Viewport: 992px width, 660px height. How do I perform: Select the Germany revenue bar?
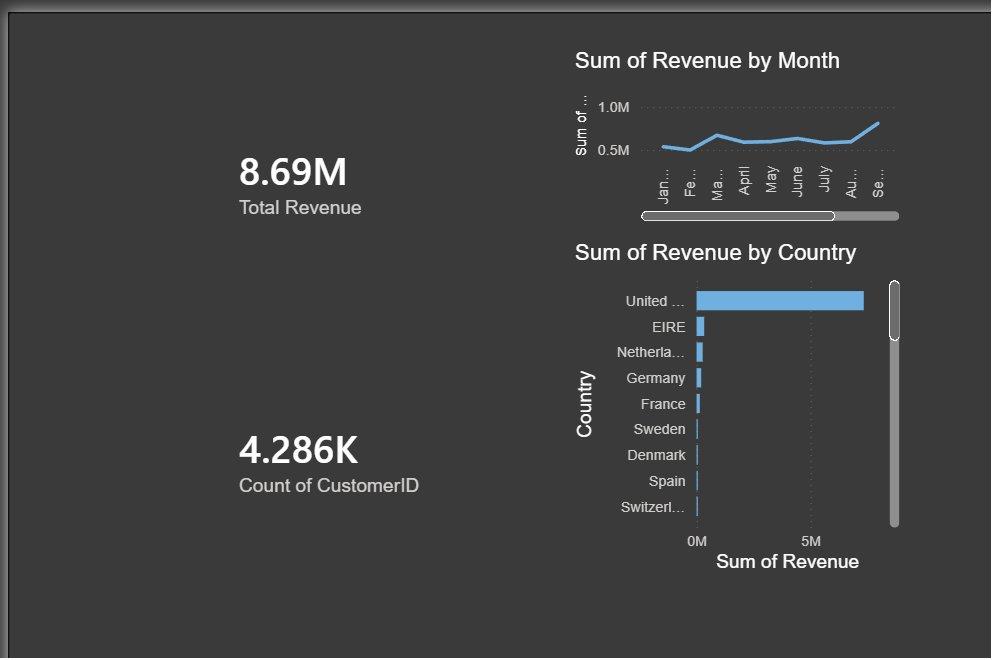[x=699, y=378]
